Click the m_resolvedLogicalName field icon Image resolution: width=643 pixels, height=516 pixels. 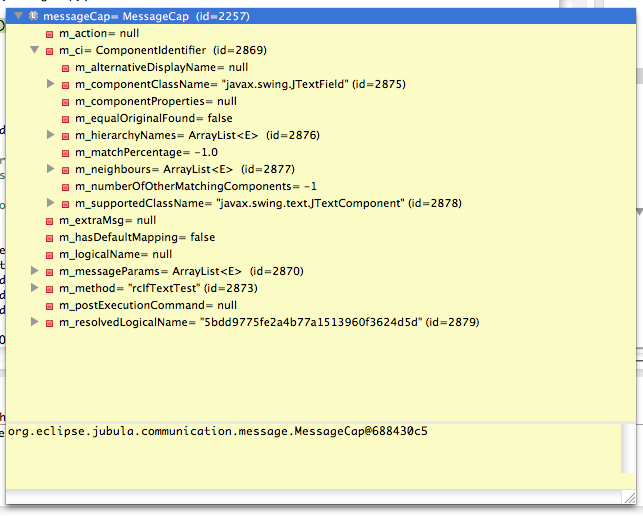(50, 323)
